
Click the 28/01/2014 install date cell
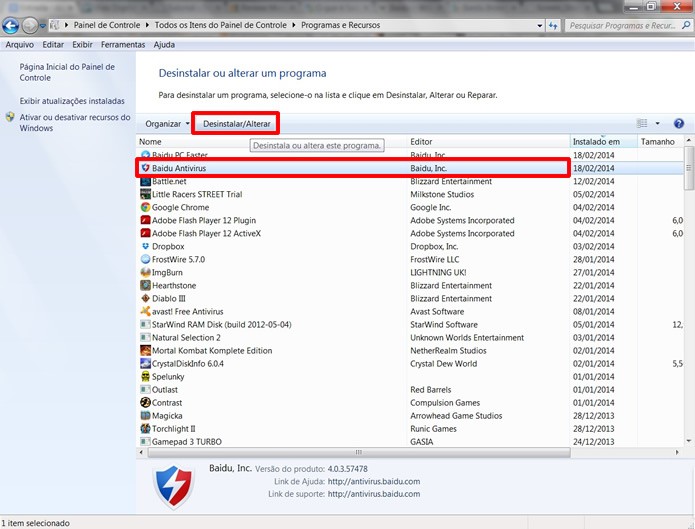(x=593, y=259)
